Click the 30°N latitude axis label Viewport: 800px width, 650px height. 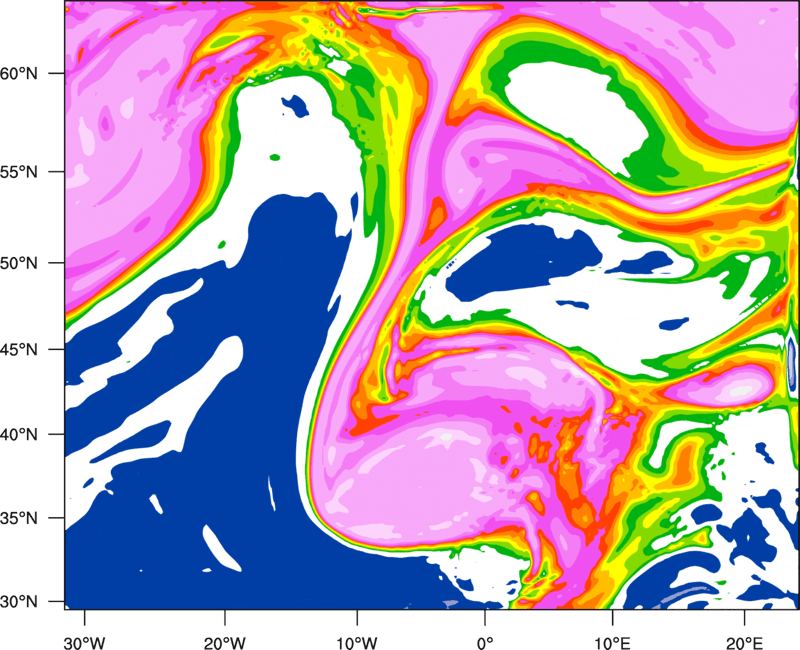(19, 602)
